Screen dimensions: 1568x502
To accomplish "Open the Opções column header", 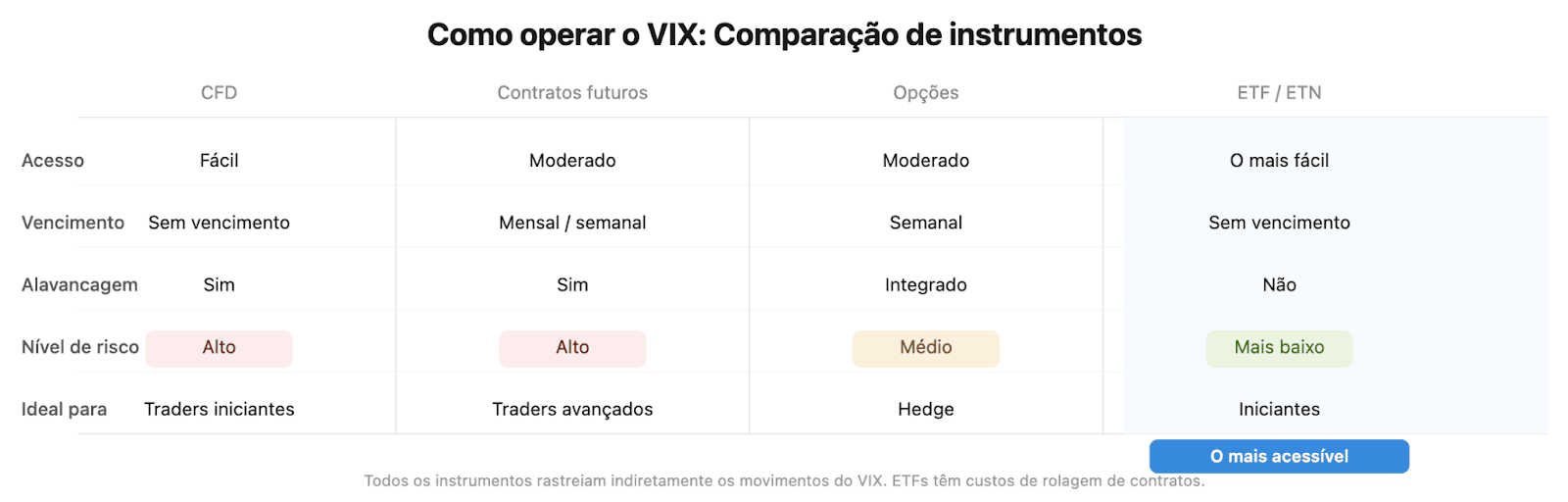I will click(x=925, y=93).
